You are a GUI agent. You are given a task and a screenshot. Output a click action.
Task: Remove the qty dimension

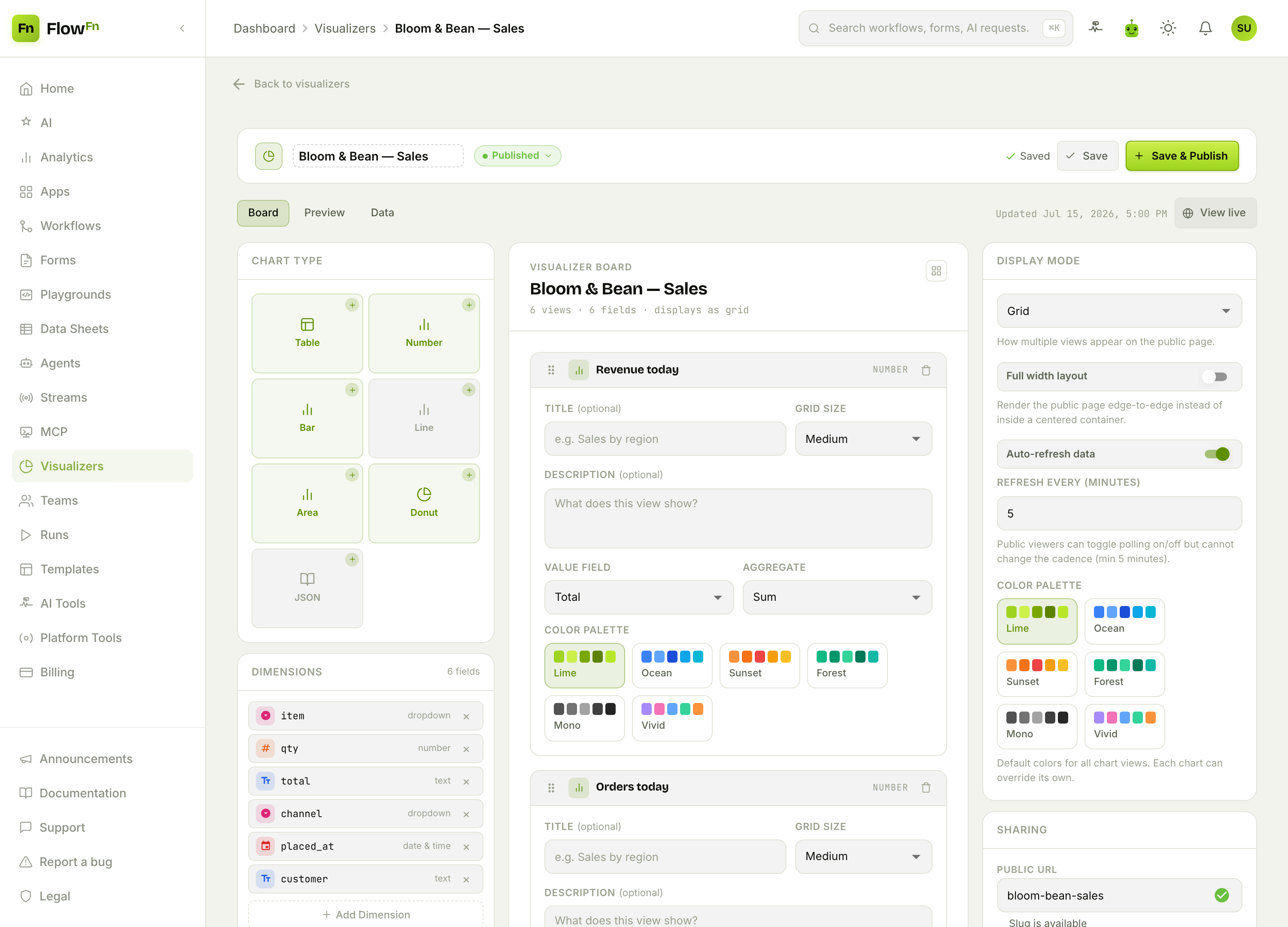pos(466,749)
